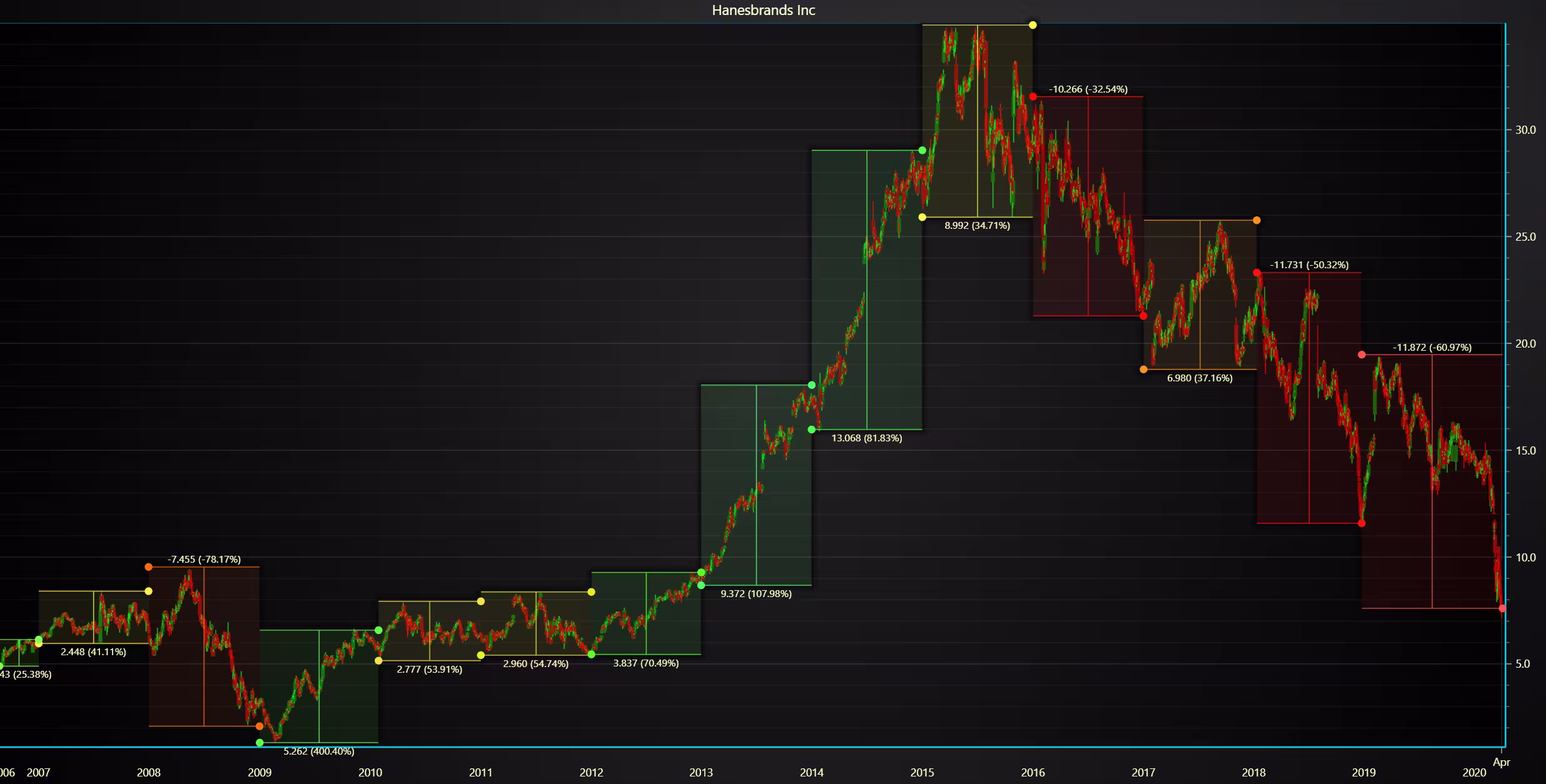Select green marker at 2014 range top
The height and width of the screenshot is (784, 1546).
point(922,151)
